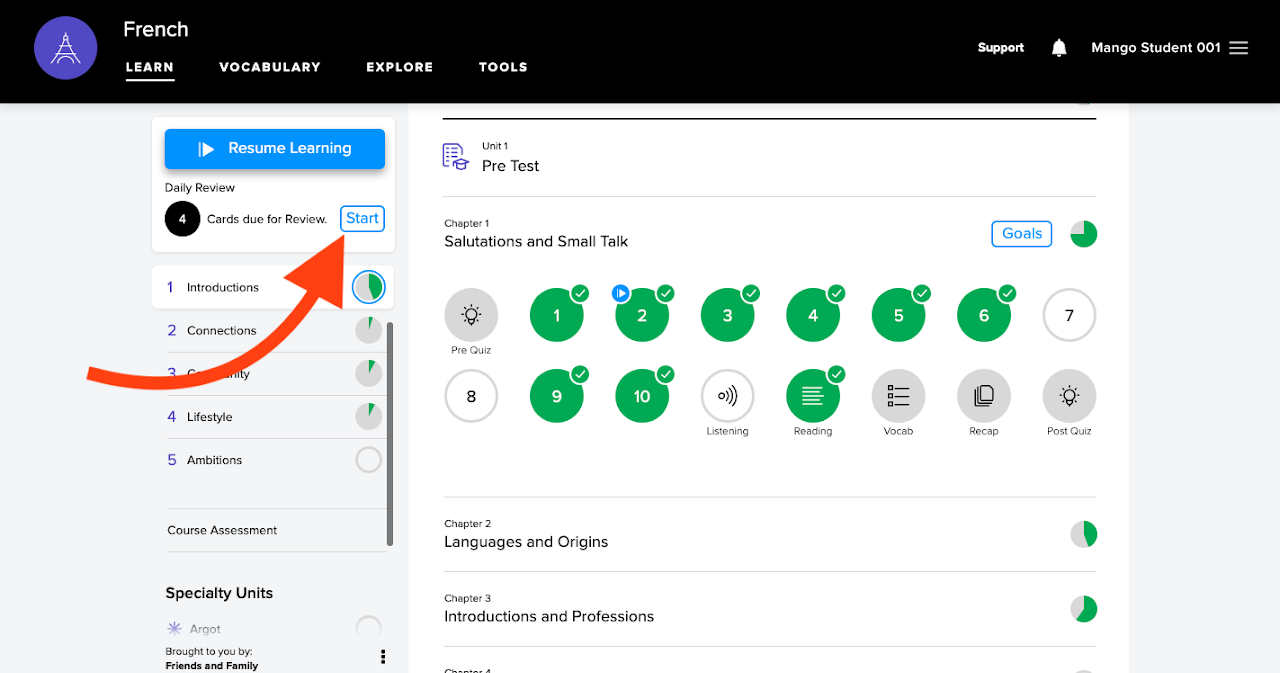Viewport: 1280px width, 673px height.
Task: Click the French course title
Action: click(156, 29)
